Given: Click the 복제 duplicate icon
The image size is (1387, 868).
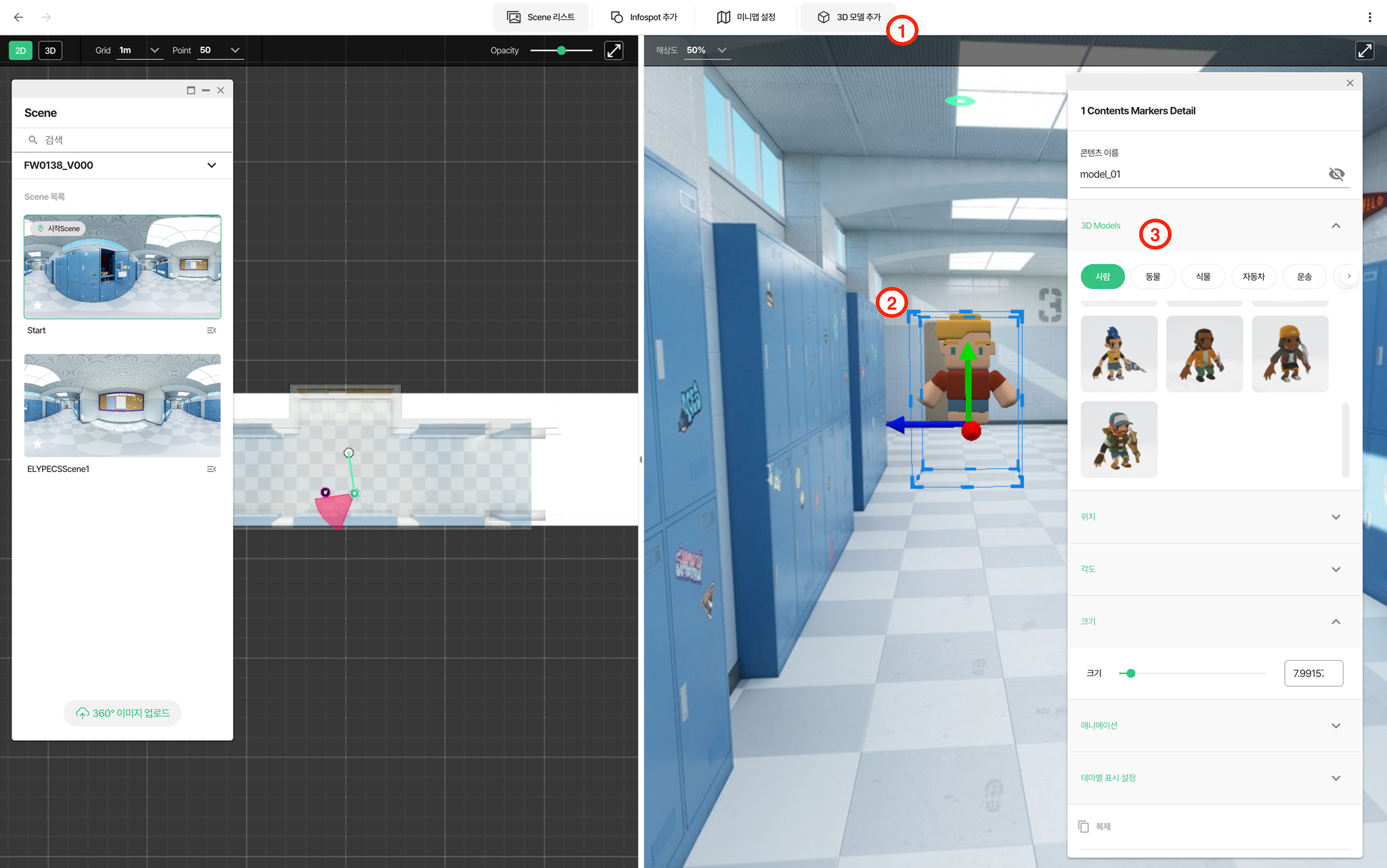Looking at the screenshot, I should 1084,826.
